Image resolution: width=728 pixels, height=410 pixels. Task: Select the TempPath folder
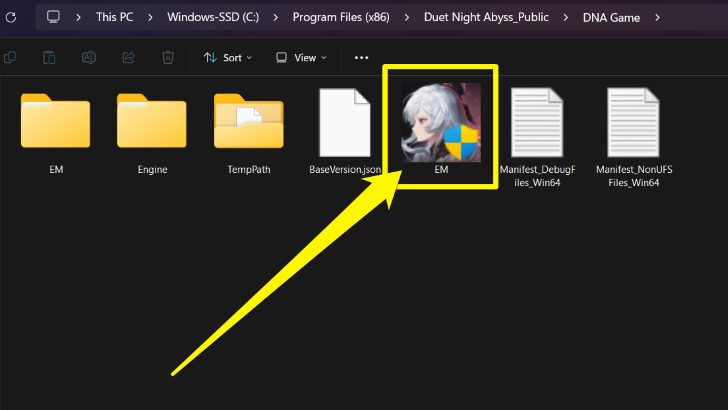coord(248,121)
